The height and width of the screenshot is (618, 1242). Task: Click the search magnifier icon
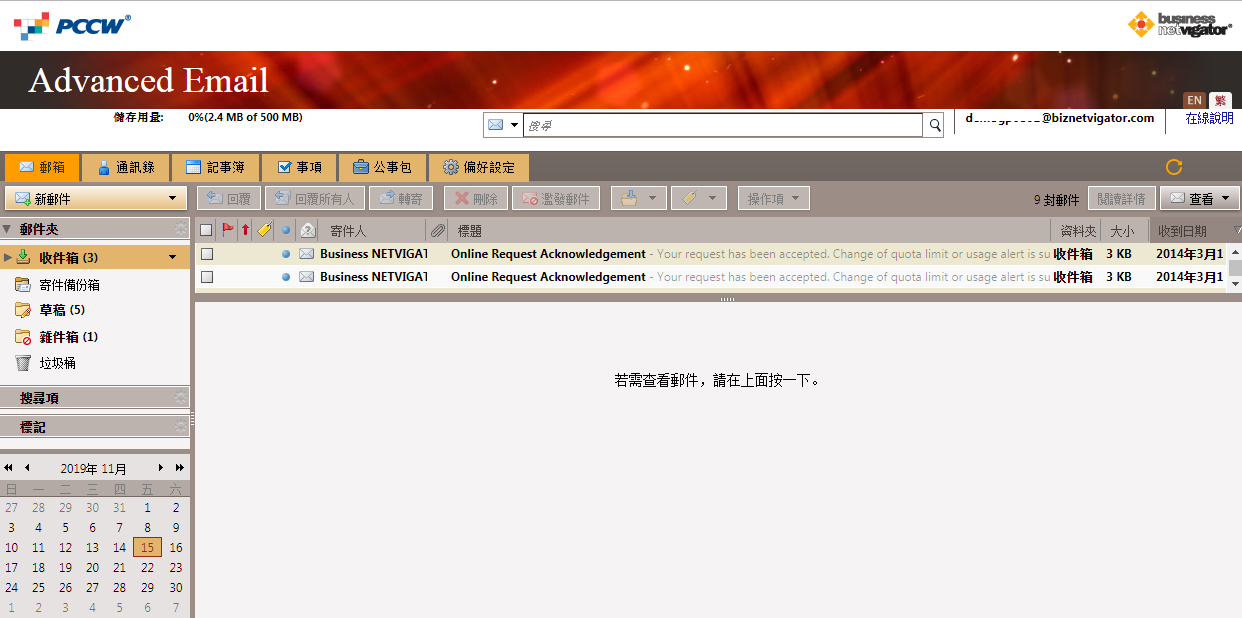pyautogui.click(x=934, y=124)
